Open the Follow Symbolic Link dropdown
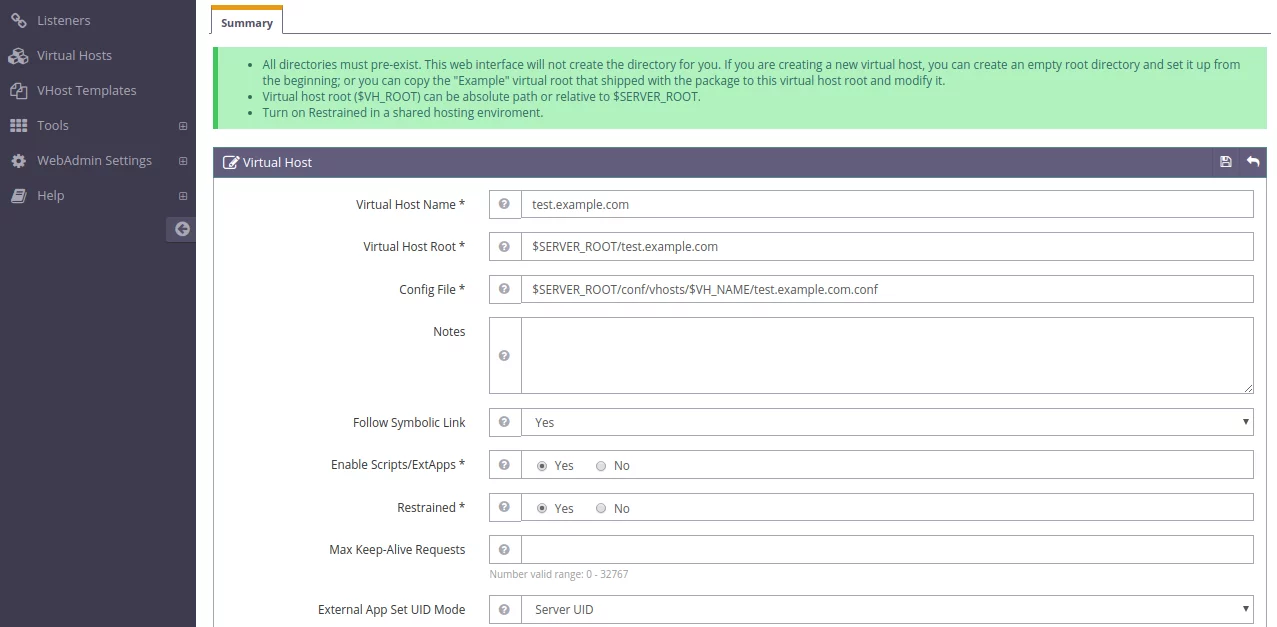 pyautogui.click(x=887, y=422)
